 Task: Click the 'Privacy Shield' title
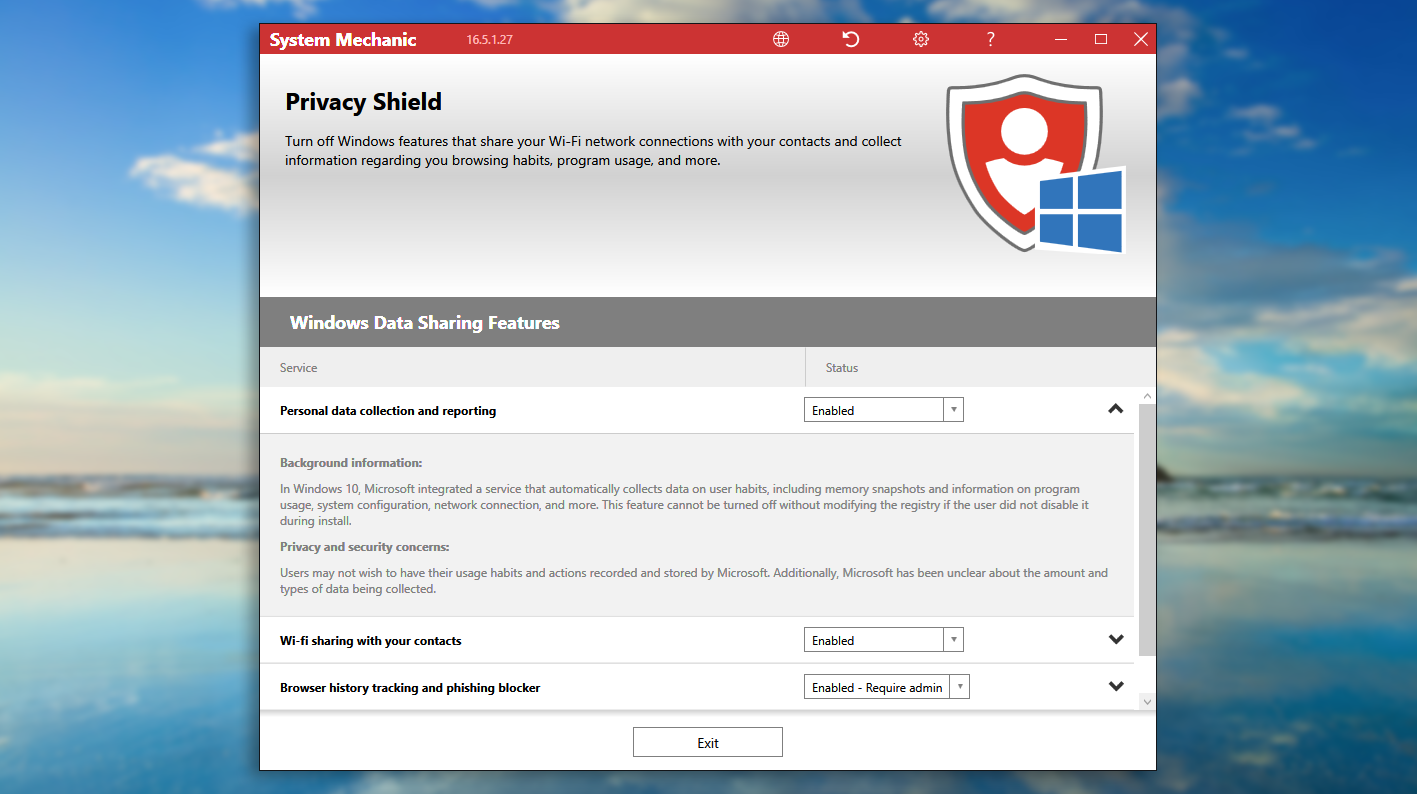363,102
